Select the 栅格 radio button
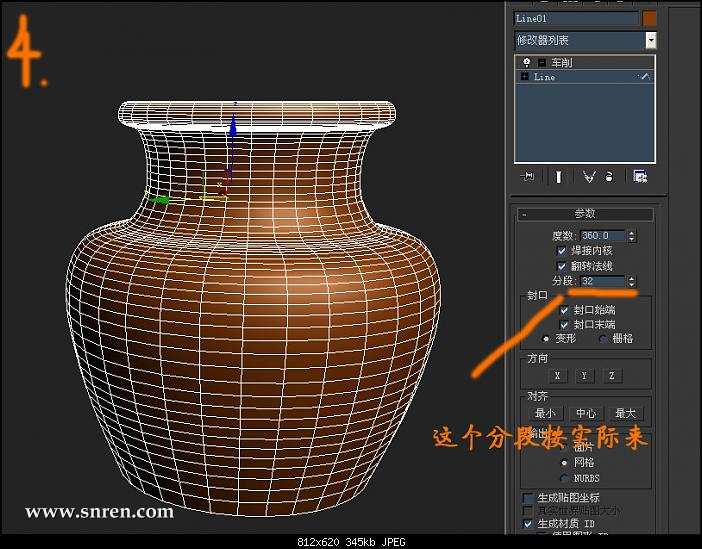 click(x=602, y=339)
